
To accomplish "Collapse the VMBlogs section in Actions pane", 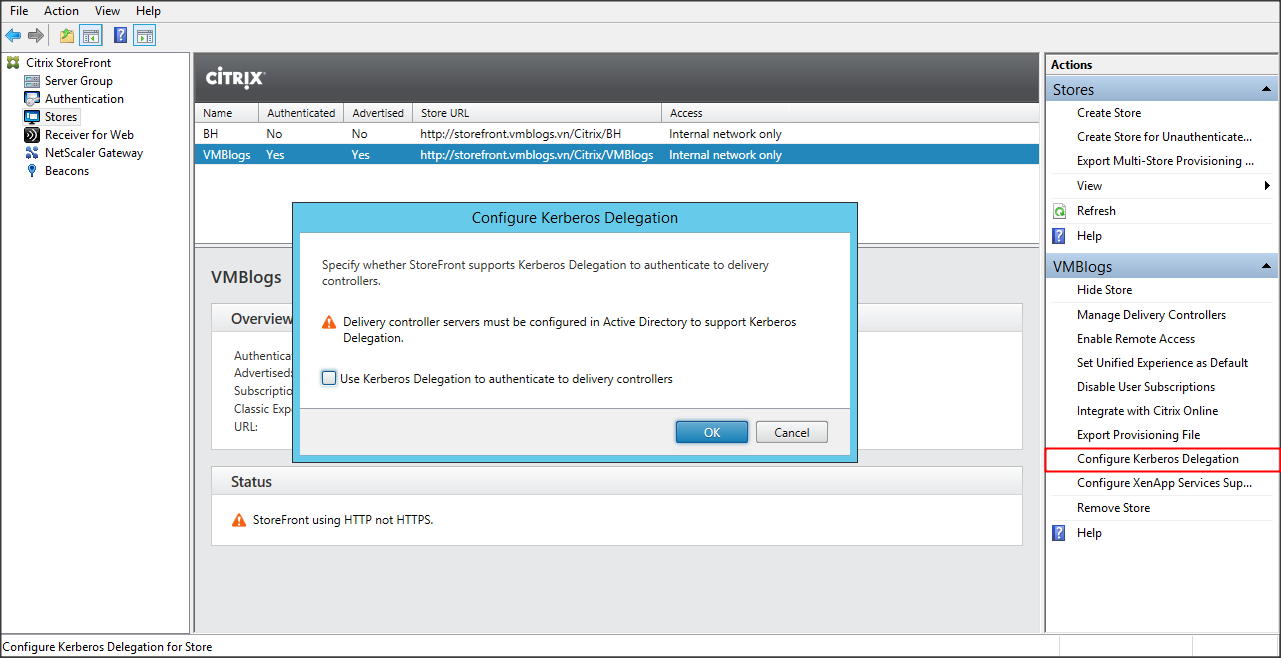I will click(x=1267, y=267).
